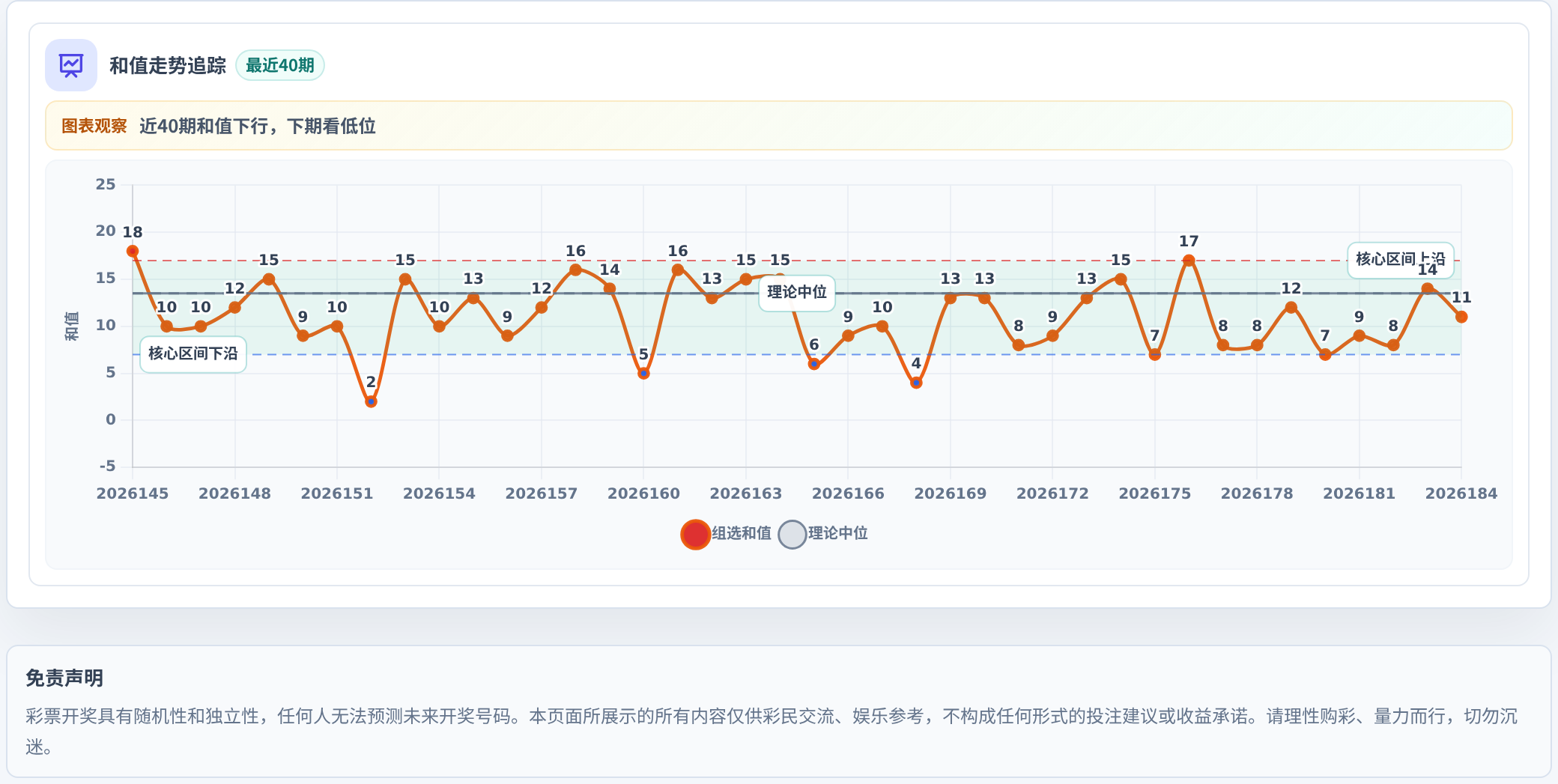1558x784 pixels.
Task: Click x-axis label 2026178
Action: [x=1257, y=493]
